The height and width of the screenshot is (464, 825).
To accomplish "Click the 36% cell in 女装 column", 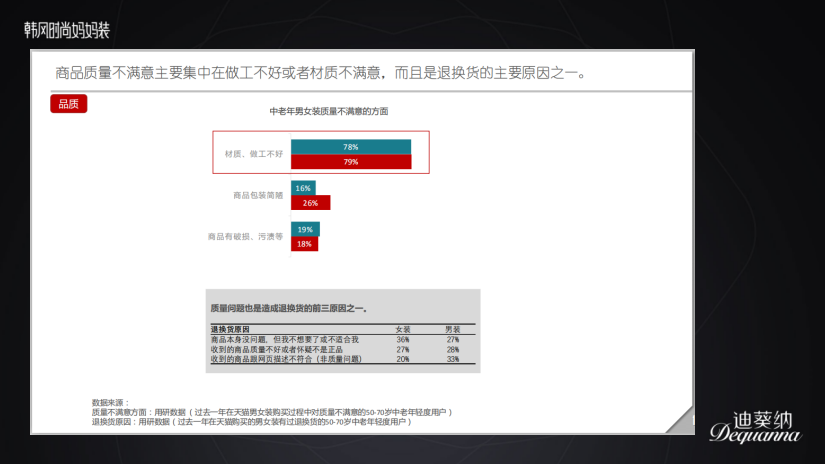I will pos(403,340).
